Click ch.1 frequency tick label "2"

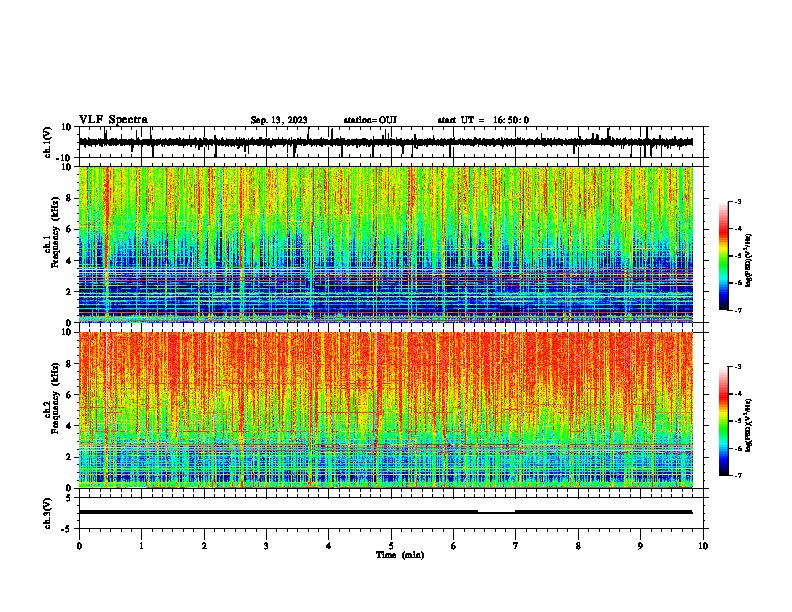[69, 292]
